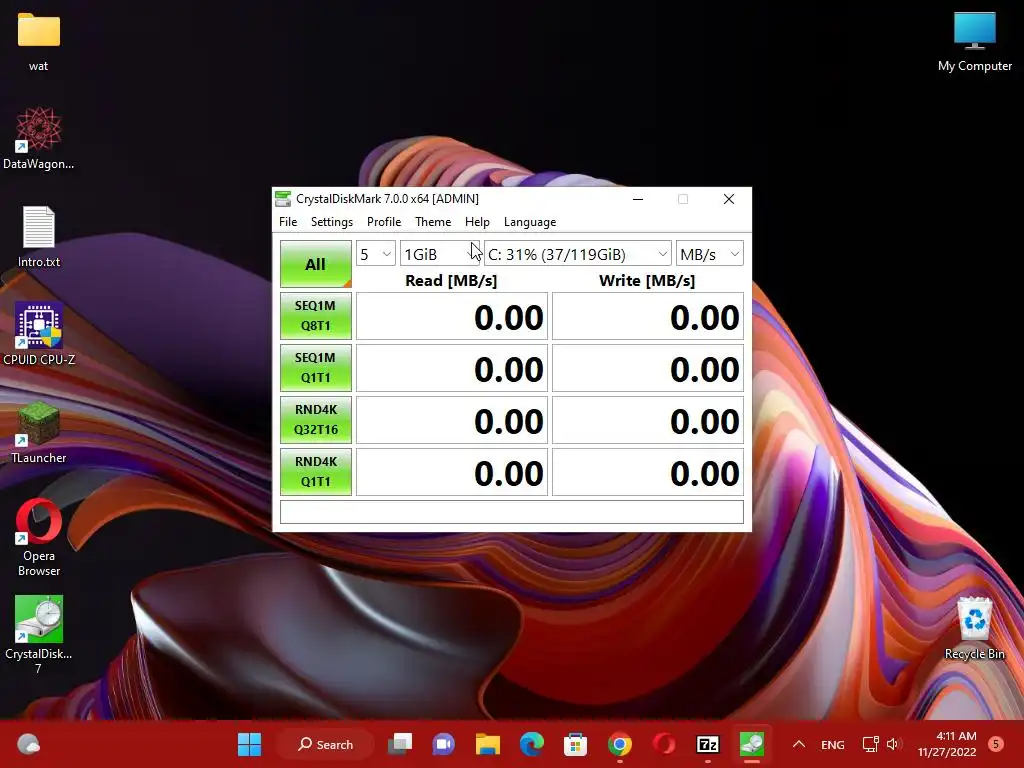Launch Microsoft Edge from taskbar
The width and height of the screenshot is (1024, 768).
(532, 744)
